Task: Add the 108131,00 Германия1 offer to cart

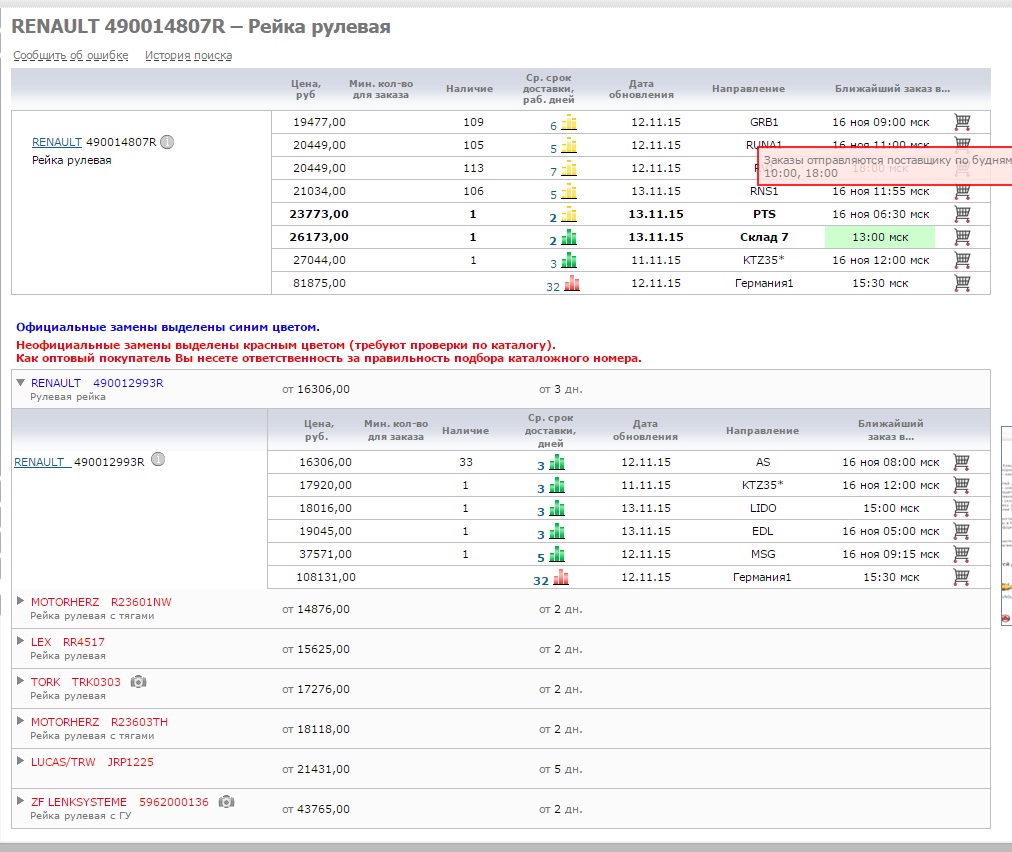Action: click(x=961, y=577)
